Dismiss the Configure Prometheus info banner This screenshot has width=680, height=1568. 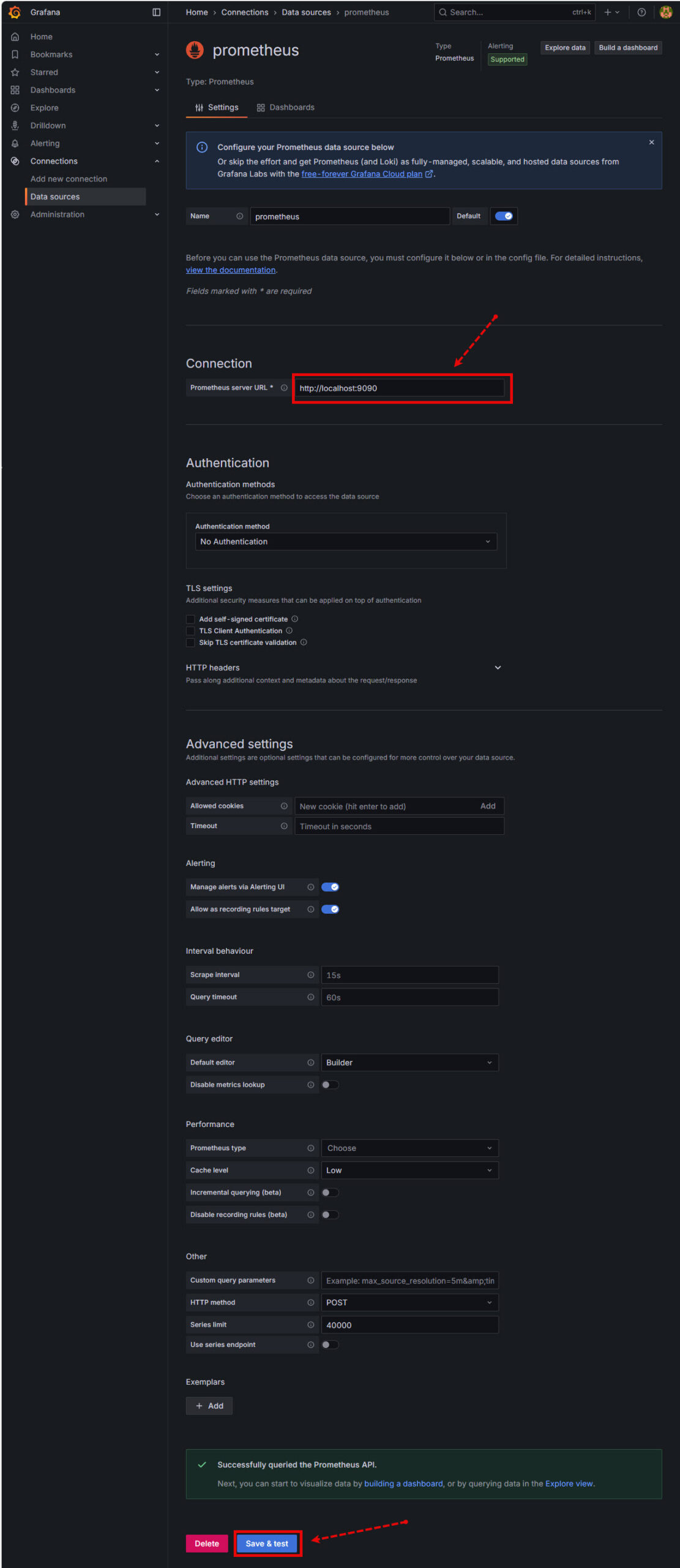[x=651, y=142]
